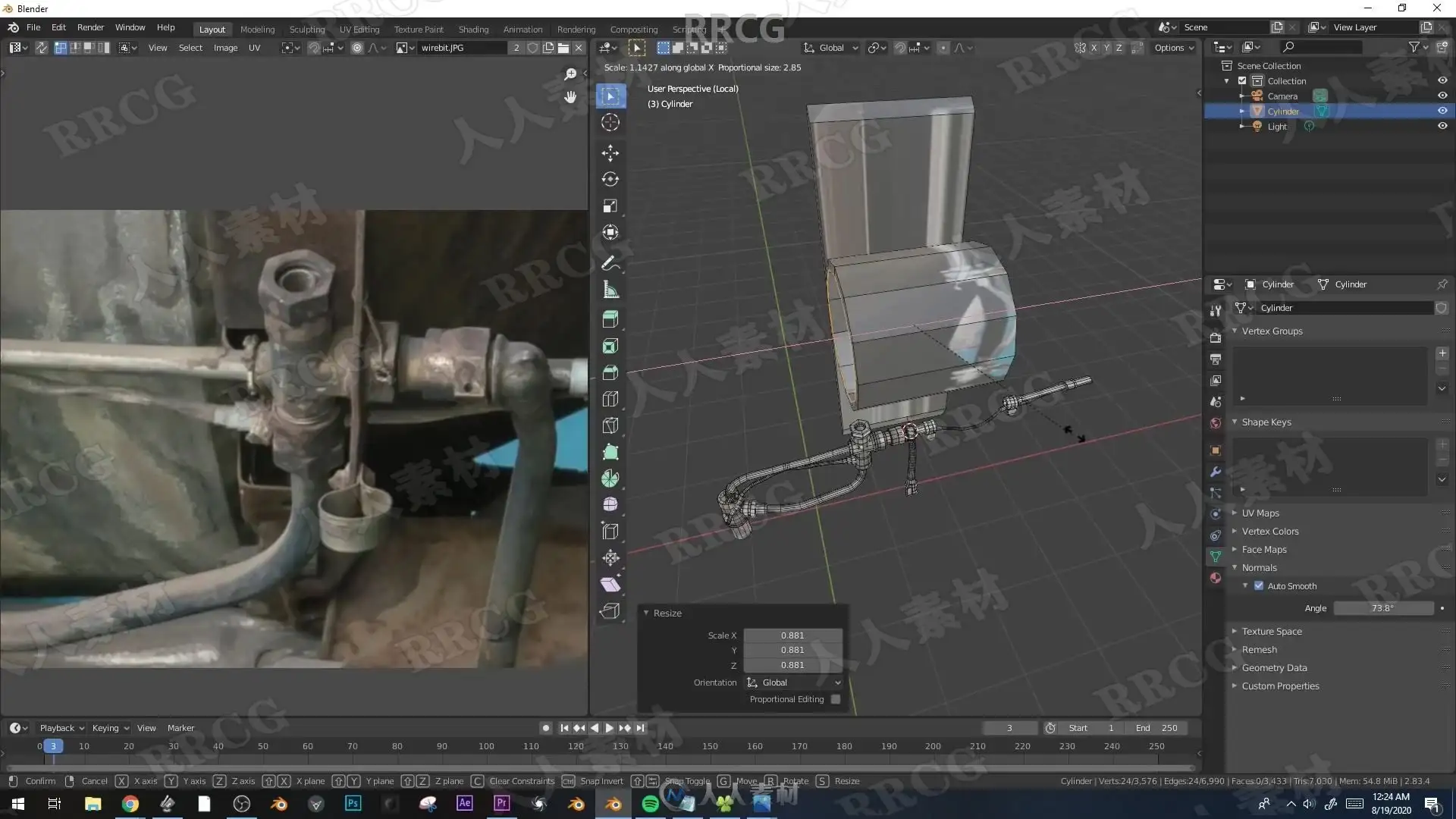Screen dimensions: 1456x819
Task: Hide the Cylinder object in outliner
Action: [x=1442, y=111]
